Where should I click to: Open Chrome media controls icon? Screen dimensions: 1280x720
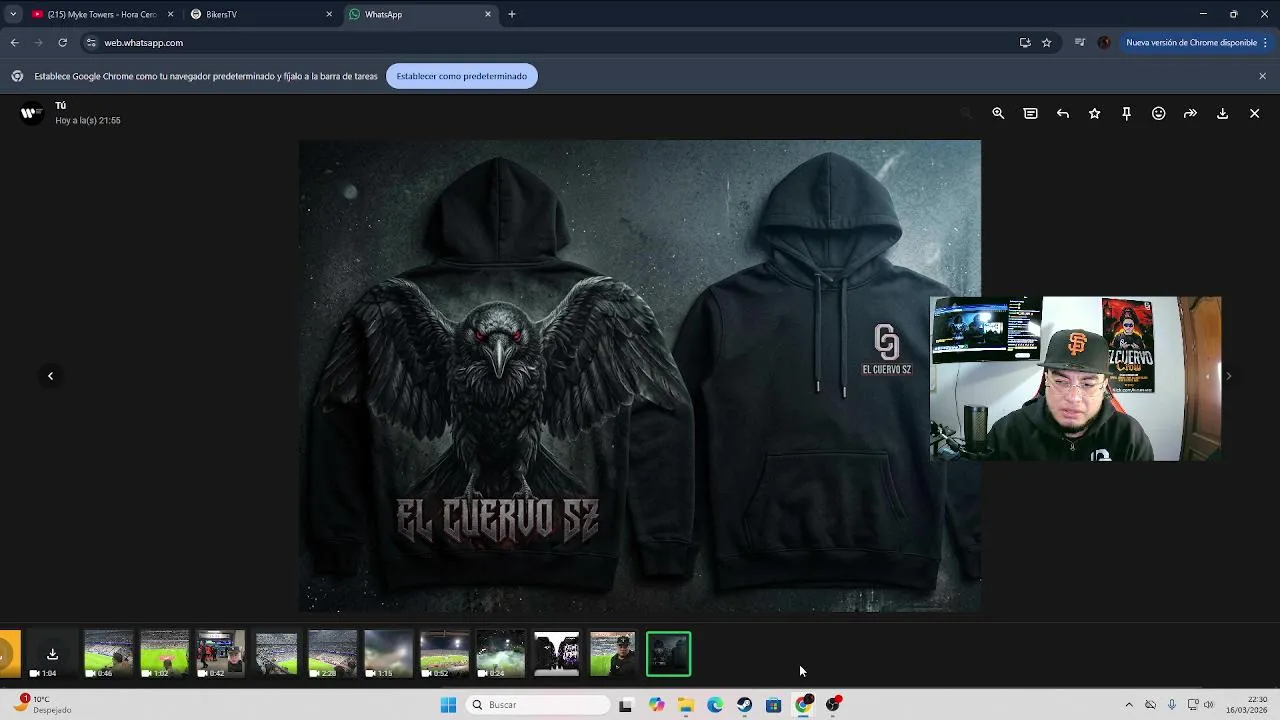click(x=1079, y=43)
